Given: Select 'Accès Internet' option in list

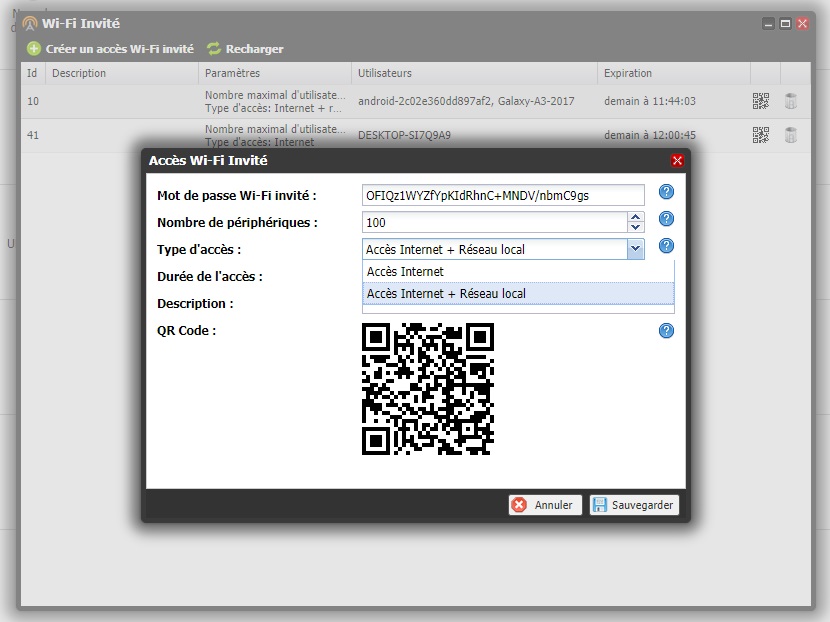Looking at the screenshot, I should click(x=517, y=272).
